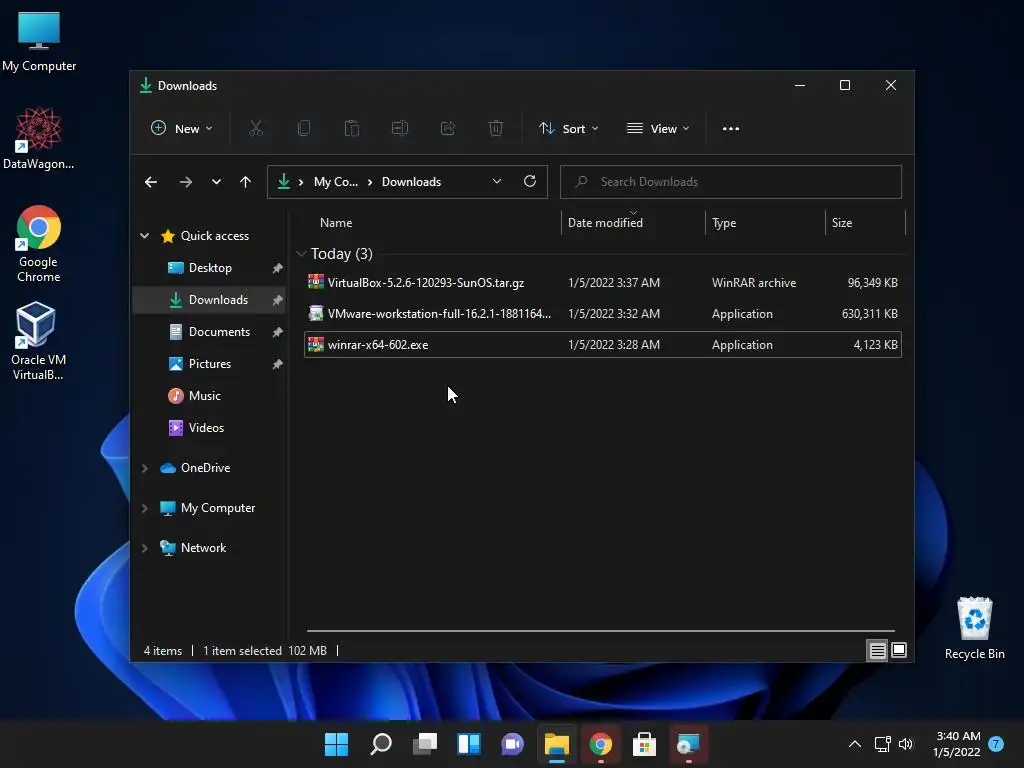The image size is (1024, 768).
Task: Open the Recycle Bin
Action: (x=974, y=628)
